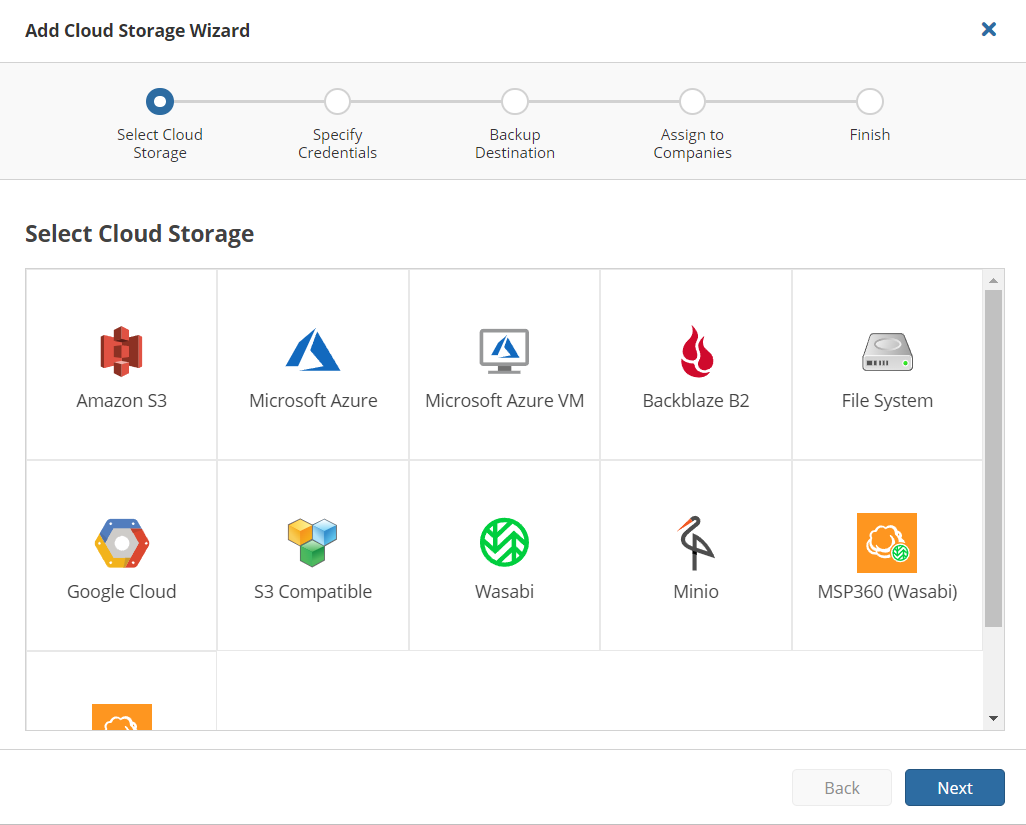Select the Google Cloud hexagon icon

[x=121, y=543]
